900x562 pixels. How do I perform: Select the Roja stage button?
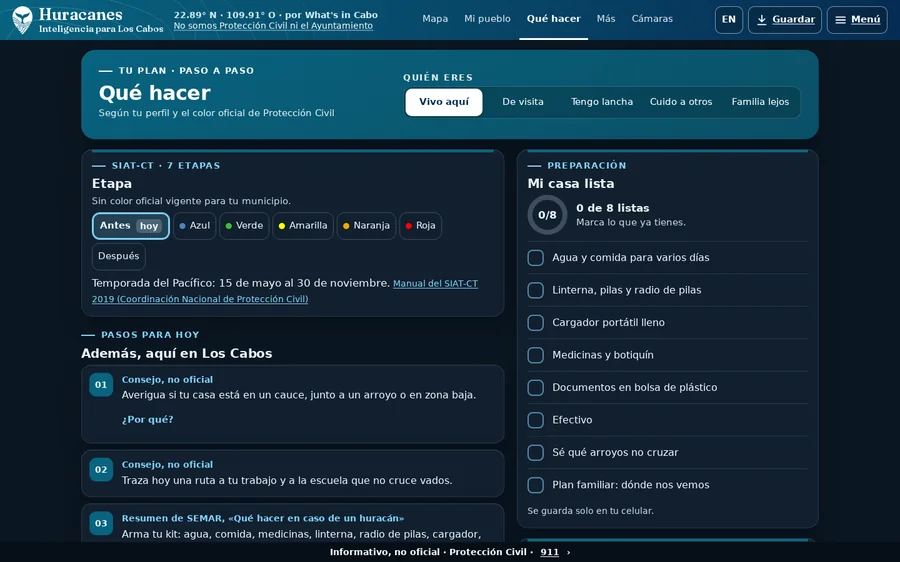pyautogui.click(x=420, y=226)
